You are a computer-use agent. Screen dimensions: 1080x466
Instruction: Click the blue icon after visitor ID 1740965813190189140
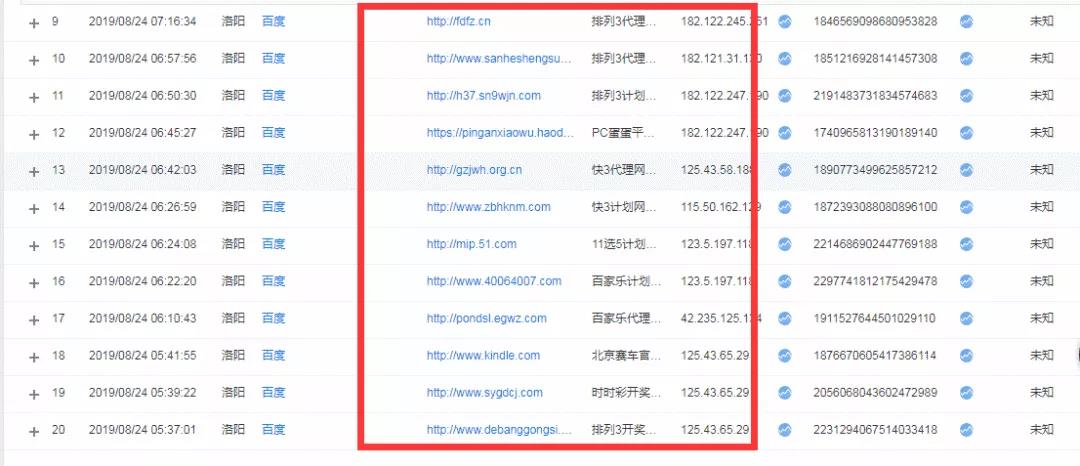[966, 132]
